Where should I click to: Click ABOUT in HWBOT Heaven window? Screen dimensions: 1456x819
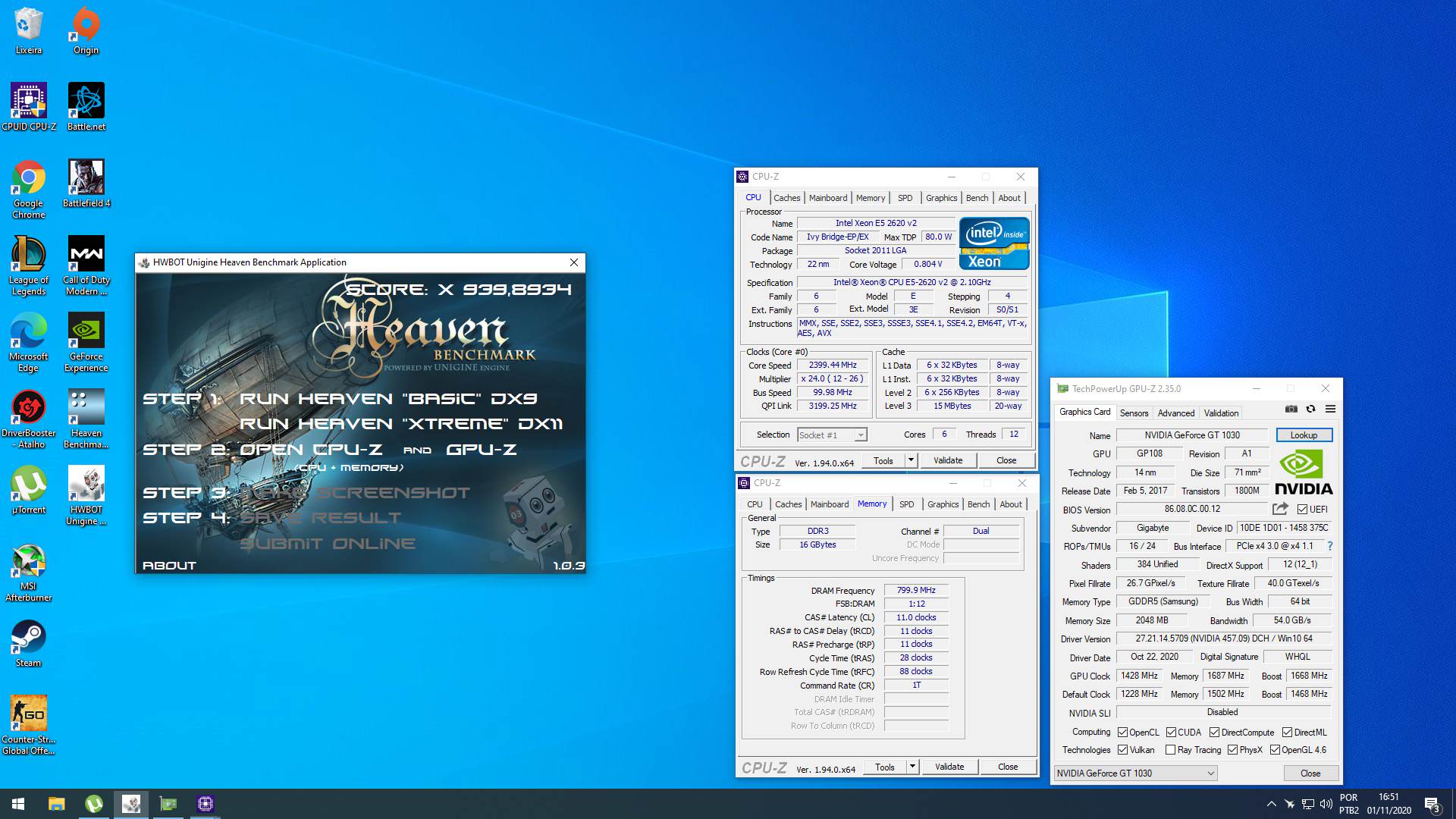click(x=169, y=566)
